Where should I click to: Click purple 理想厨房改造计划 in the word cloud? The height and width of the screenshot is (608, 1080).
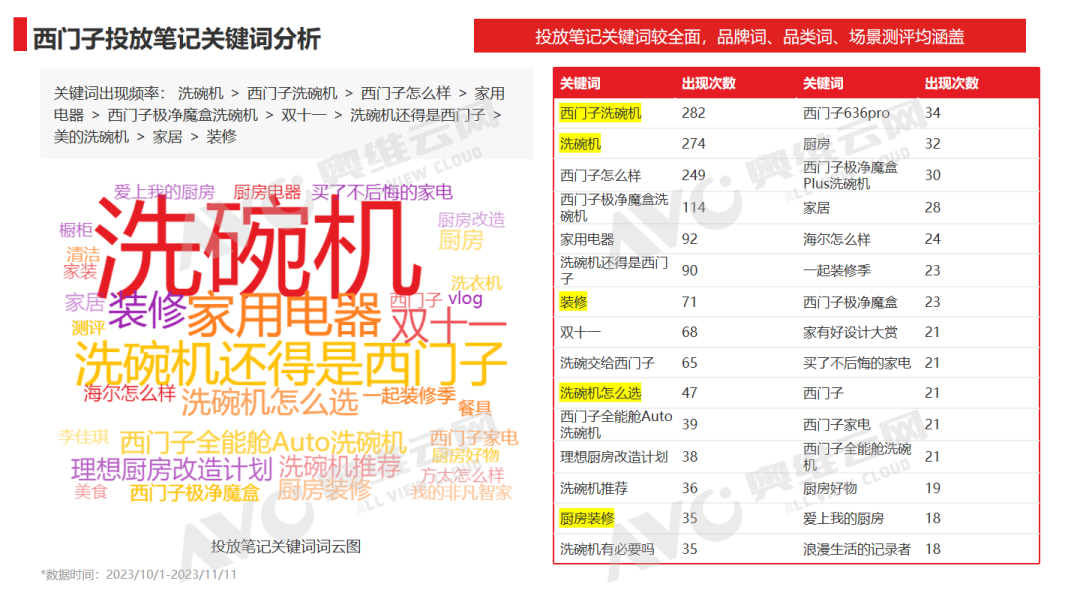172,470
